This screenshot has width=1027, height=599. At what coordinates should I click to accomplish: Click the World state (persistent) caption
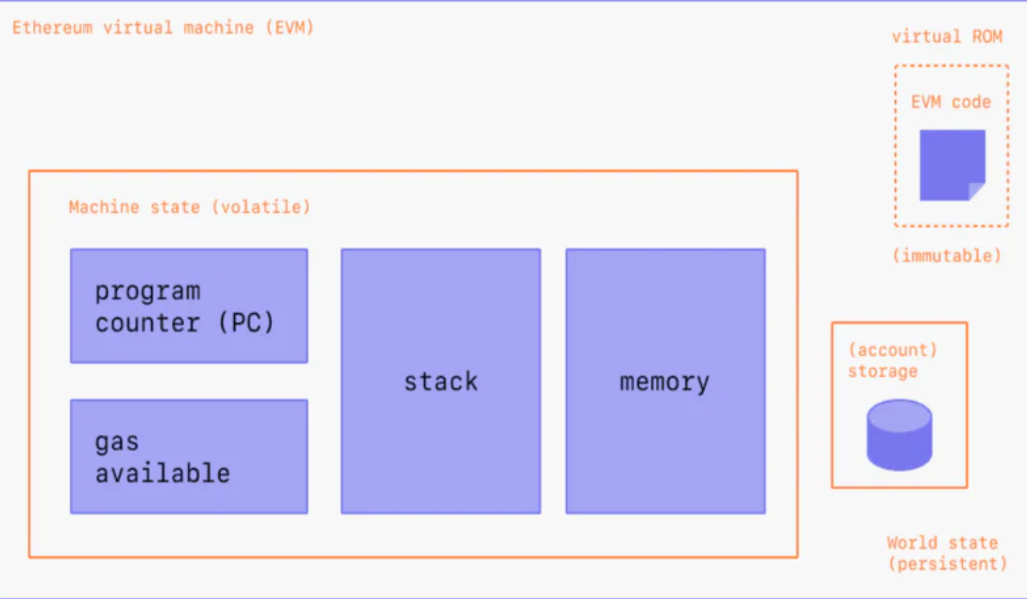[946, 553]
